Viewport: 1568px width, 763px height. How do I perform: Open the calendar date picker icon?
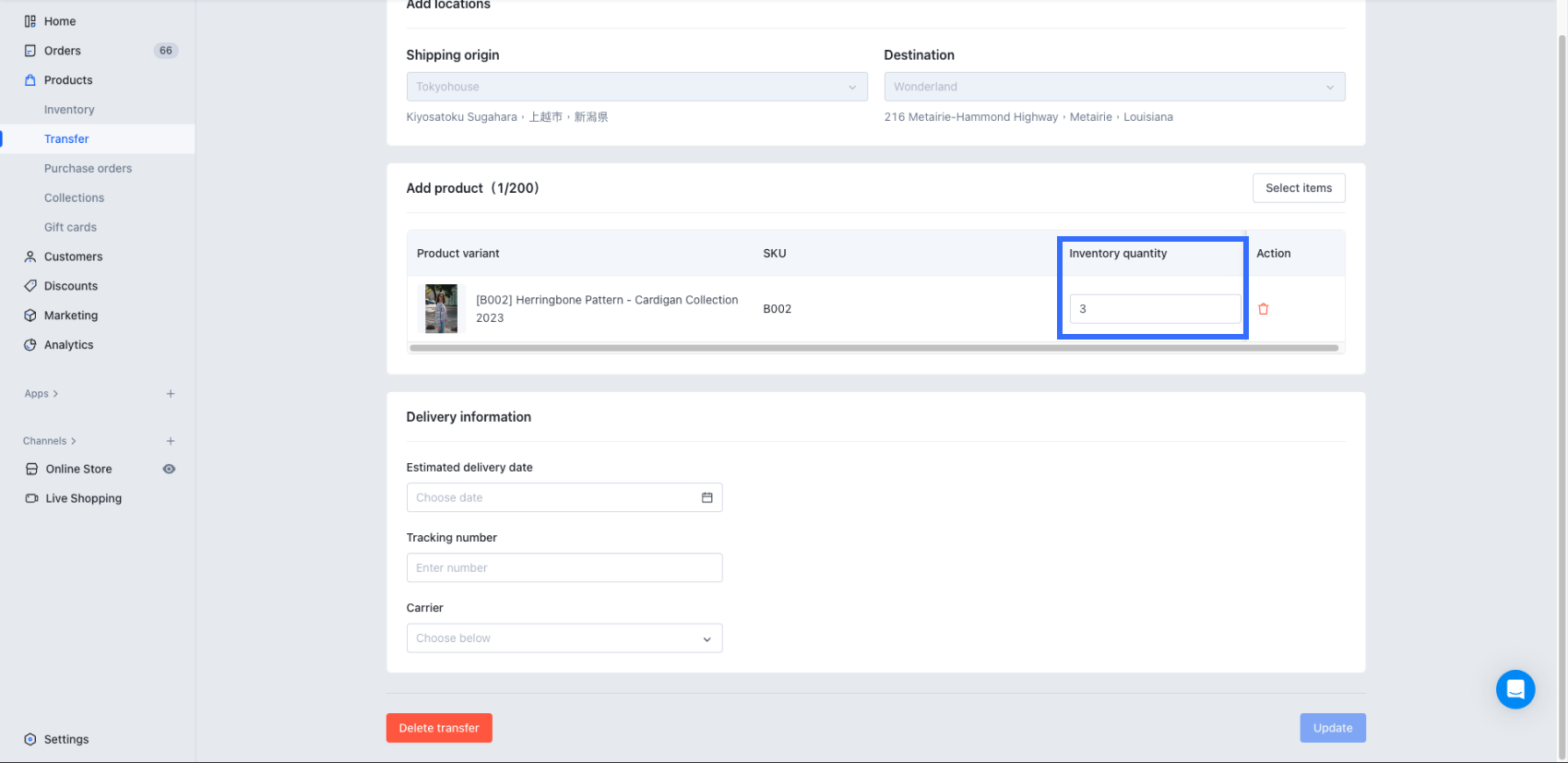[x=707, y=497]
